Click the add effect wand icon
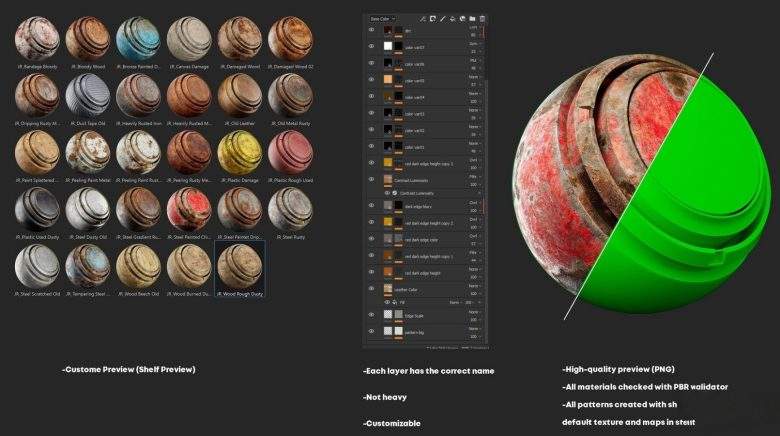The width and height of the screenshot is (780, 436). tap(423, 18)
